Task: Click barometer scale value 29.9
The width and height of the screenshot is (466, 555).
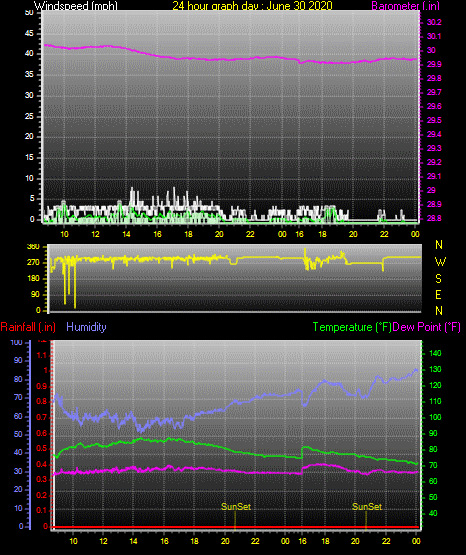Action: point(434,64)
